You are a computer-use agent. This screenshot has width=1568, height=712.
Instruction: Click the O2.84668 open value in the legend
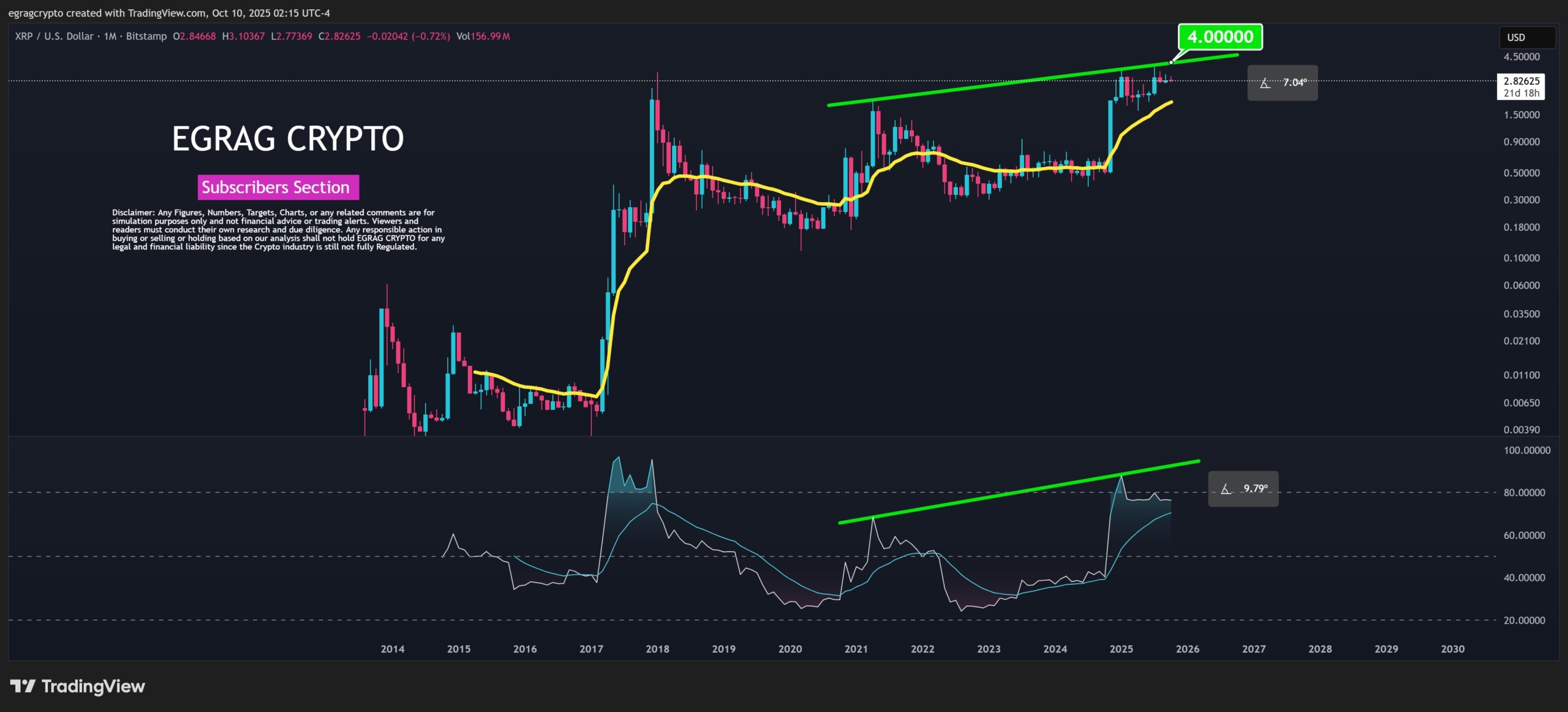194,36
